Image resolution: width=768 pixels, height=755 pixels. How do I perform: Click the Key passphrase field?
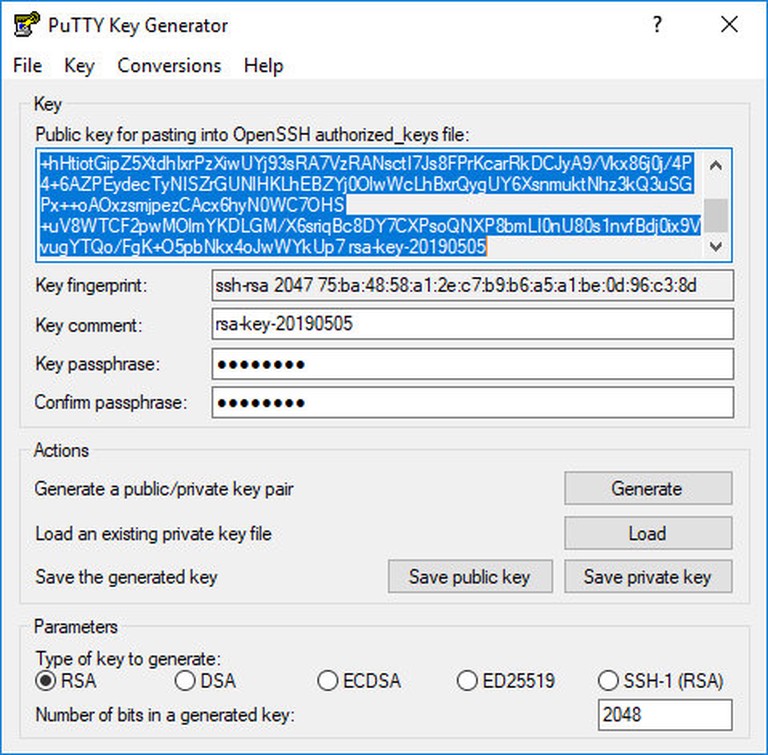coord(473,364)
